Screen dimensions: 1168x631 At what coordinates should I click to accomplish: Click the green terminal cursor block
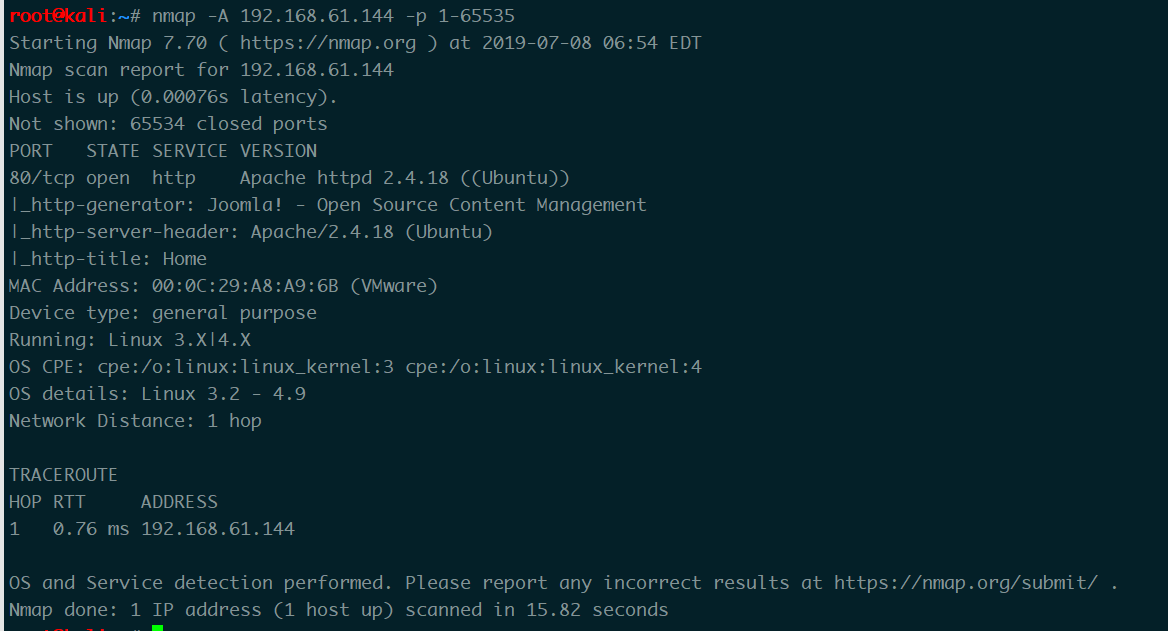click(x=157, y=628)
